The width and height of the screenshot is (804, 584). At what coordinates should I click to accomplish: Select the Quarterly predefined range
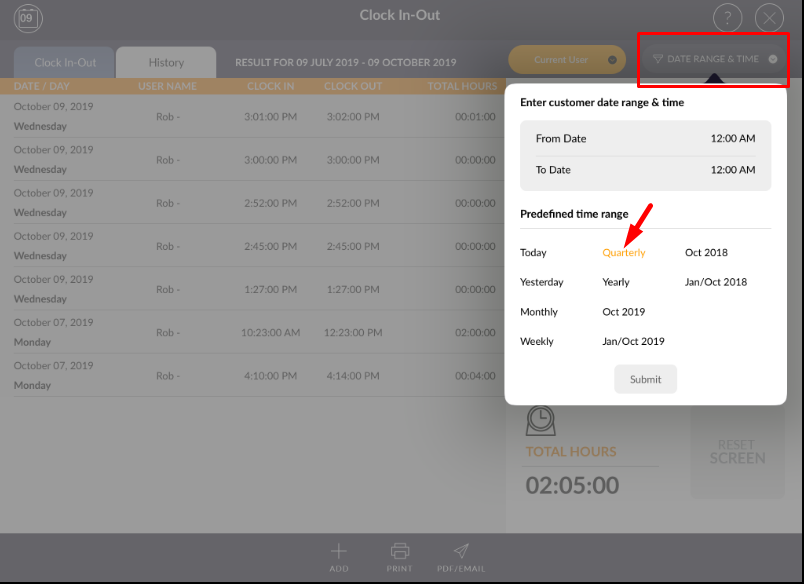pos(624,253)
